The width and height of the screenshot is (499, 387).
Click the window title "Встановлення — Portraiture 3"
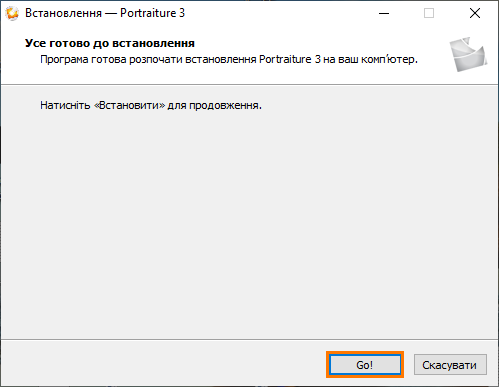[x=105, y=13]
